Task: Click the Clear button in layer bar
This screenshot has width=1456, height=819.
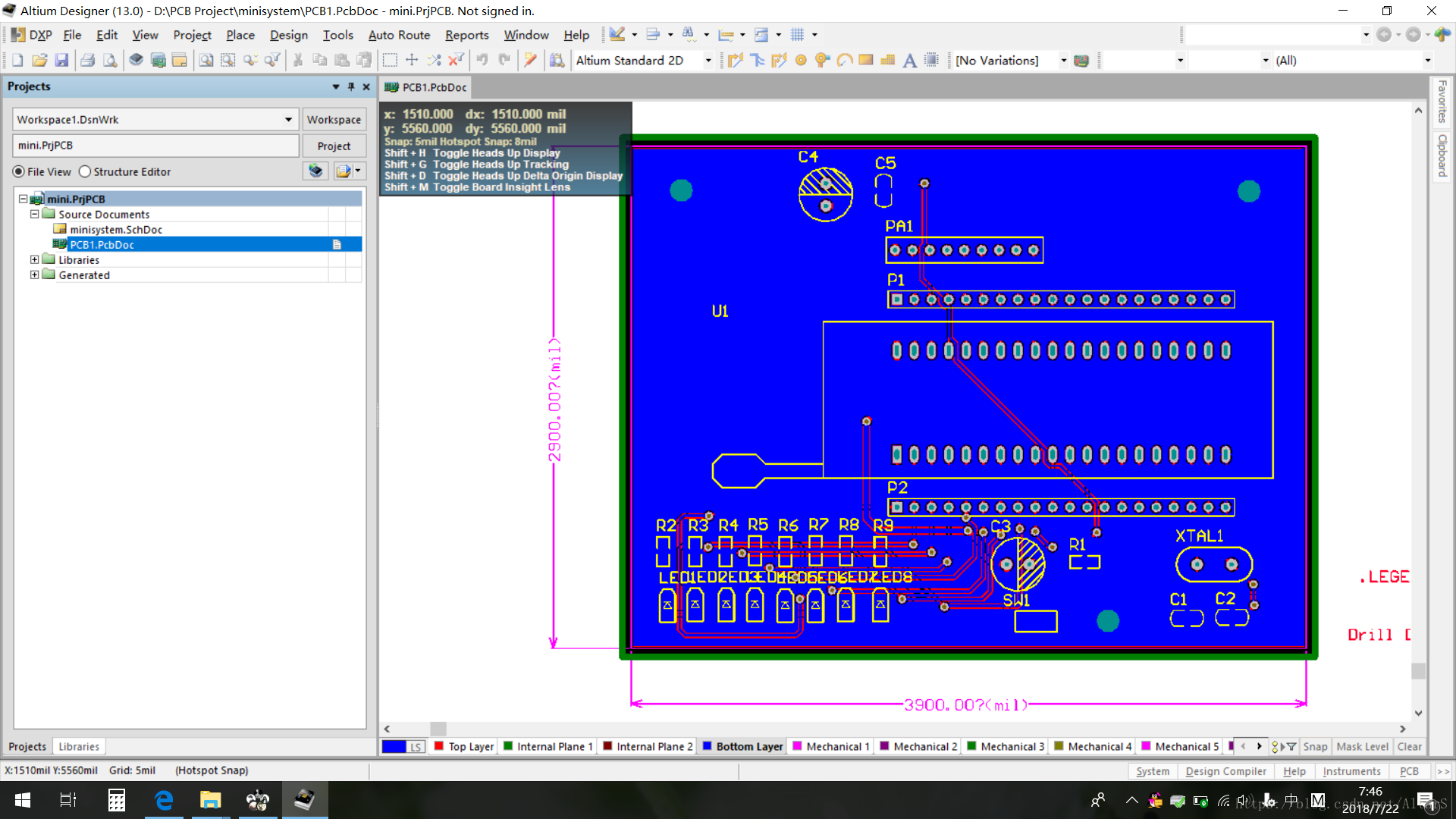Action: 1409,747
